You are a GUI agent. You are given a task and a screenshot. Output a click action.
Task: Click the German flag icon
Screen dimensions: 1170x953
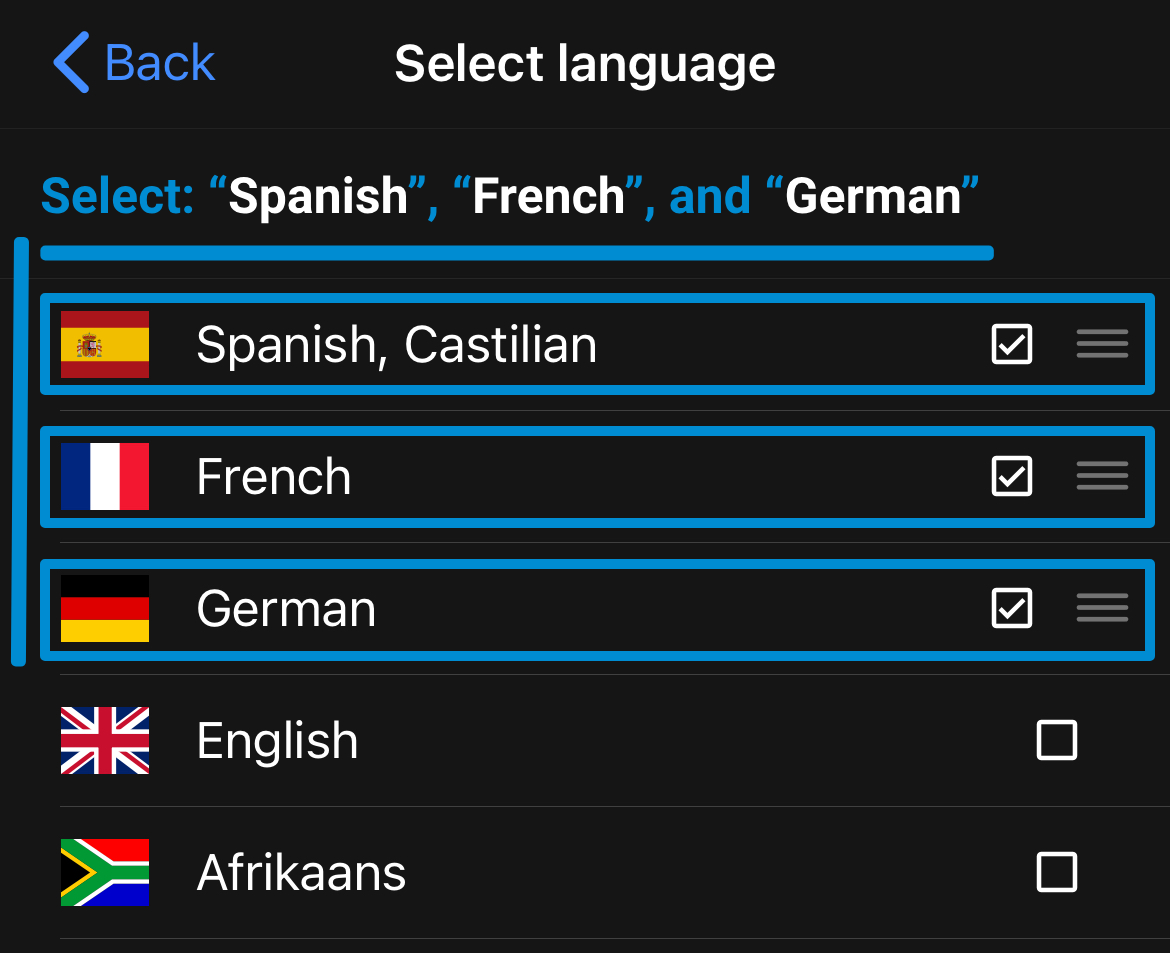click(104, 608)
